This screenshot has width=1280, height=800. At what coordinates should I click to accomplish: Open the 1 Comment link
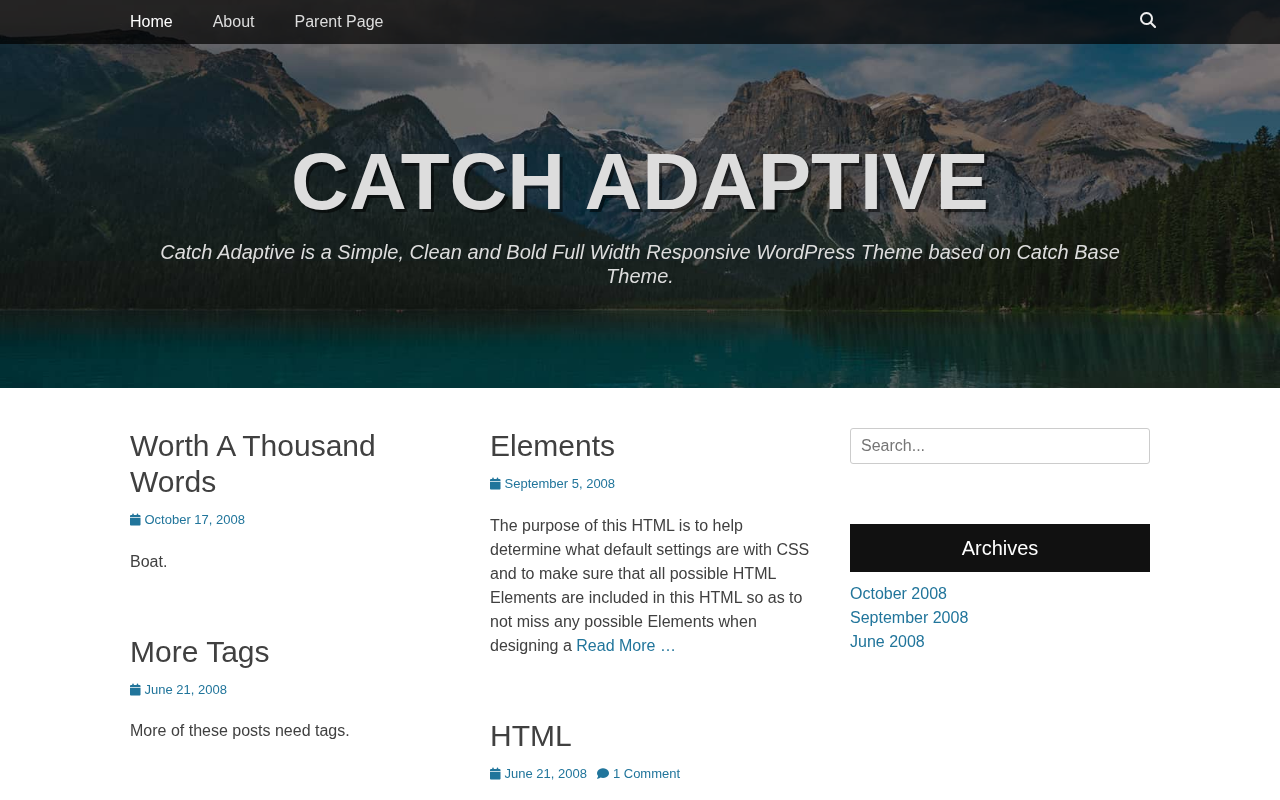[646, 774]
